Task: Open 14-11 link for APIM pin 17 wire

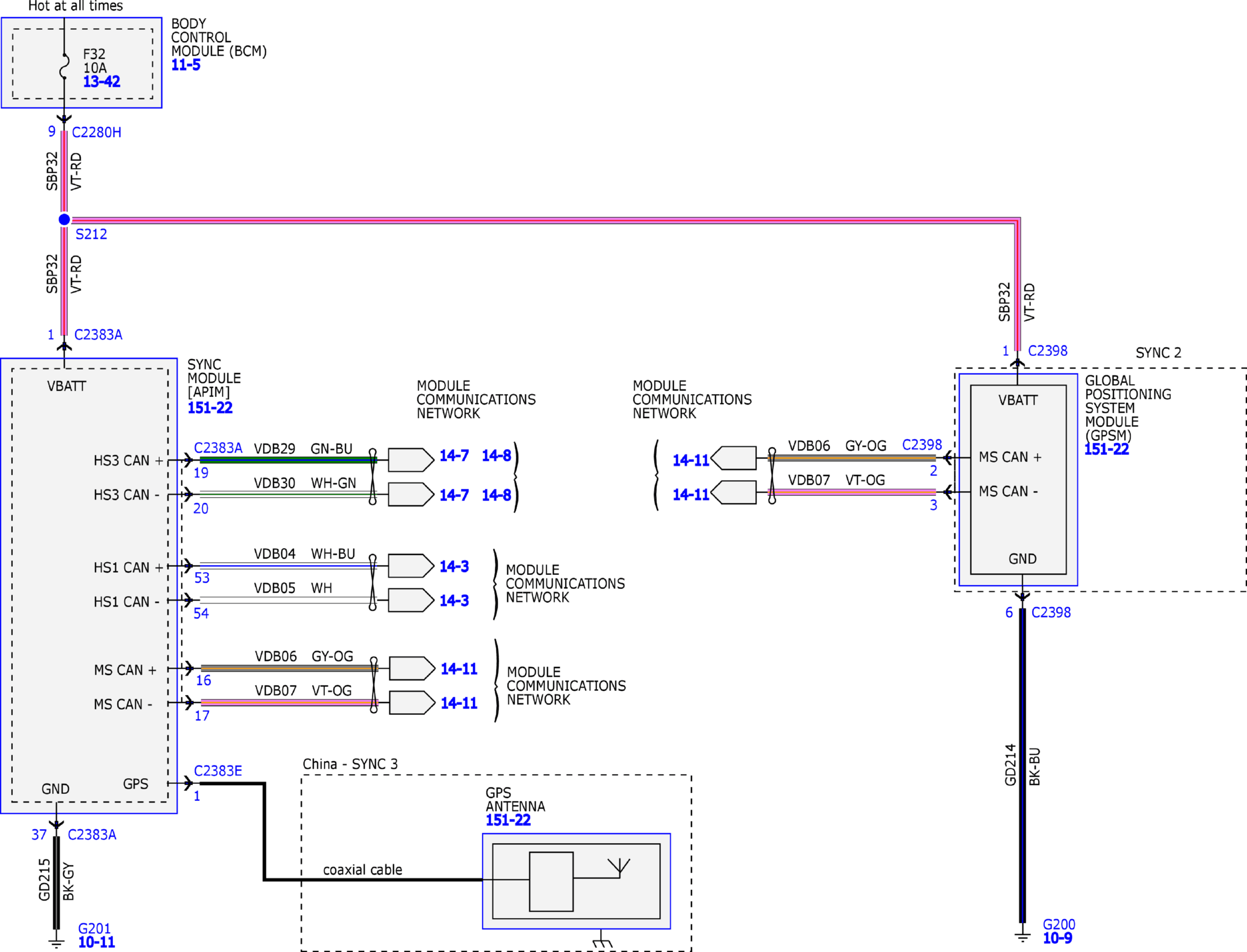Action: point(459,703)
